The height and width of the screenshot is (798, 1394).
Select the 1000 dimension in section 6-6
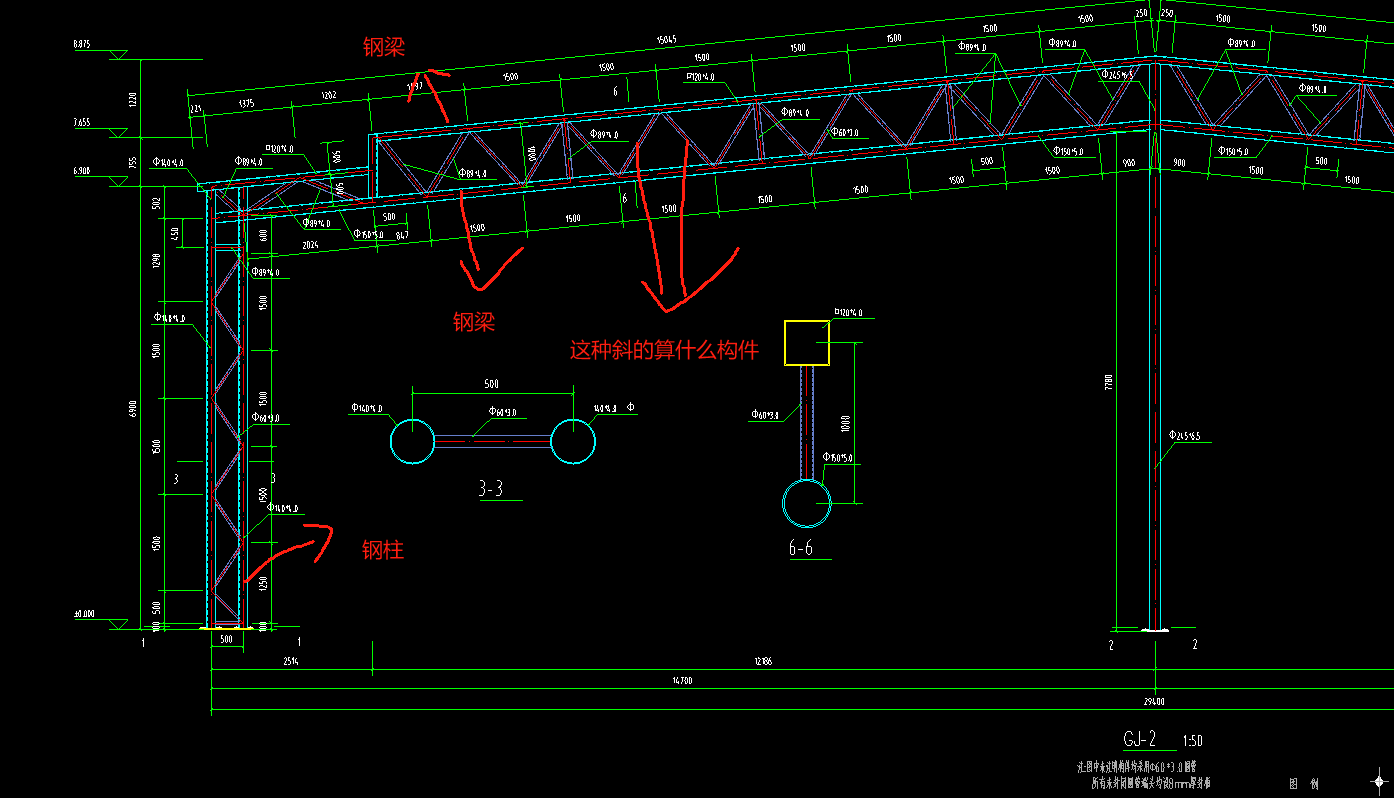tap(847, 422)
